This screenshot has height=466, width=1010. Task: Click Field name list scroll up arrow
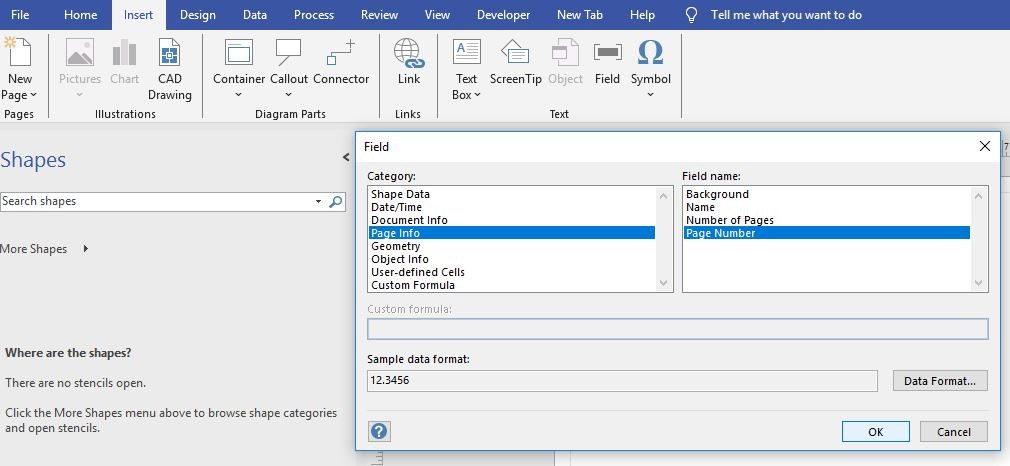(x=979, y=195)
